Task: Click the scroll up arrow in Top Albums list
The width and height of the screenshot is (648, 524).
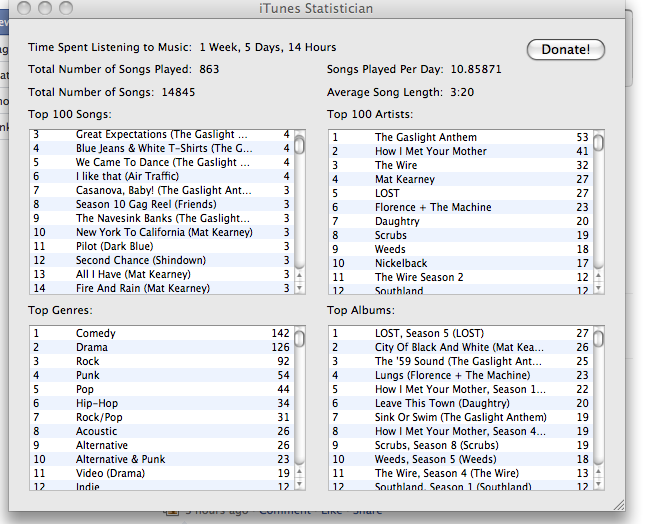Action: [x=598, y=472]
